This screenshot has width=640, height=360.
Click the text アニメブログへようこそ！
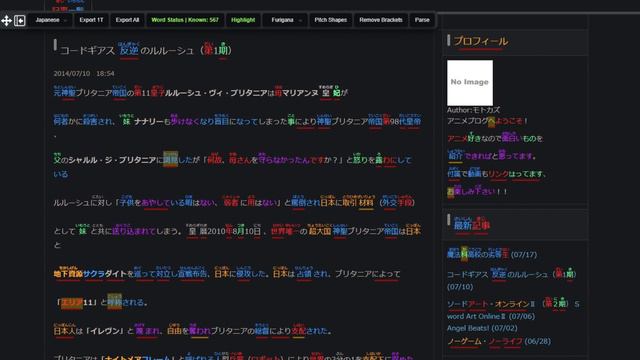[x=488, y=121]
